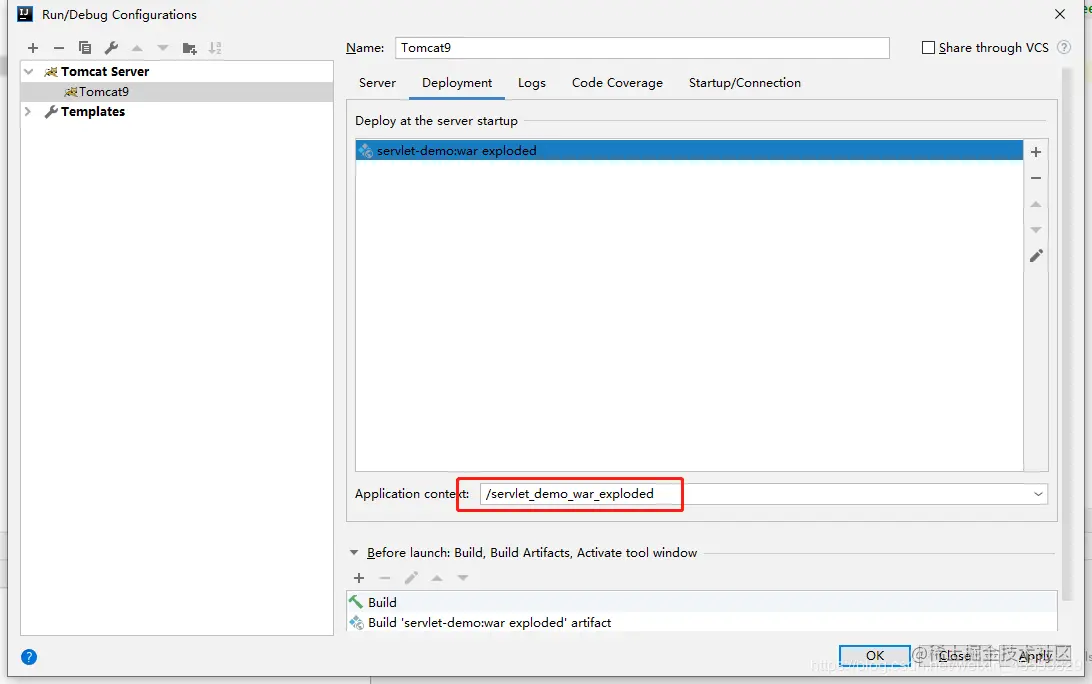Select the Templates node

[x=93, y=111]
